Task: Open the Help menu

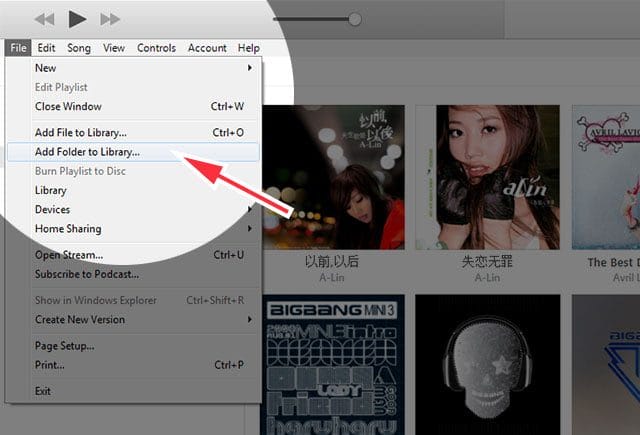Action: coord(249,48)
